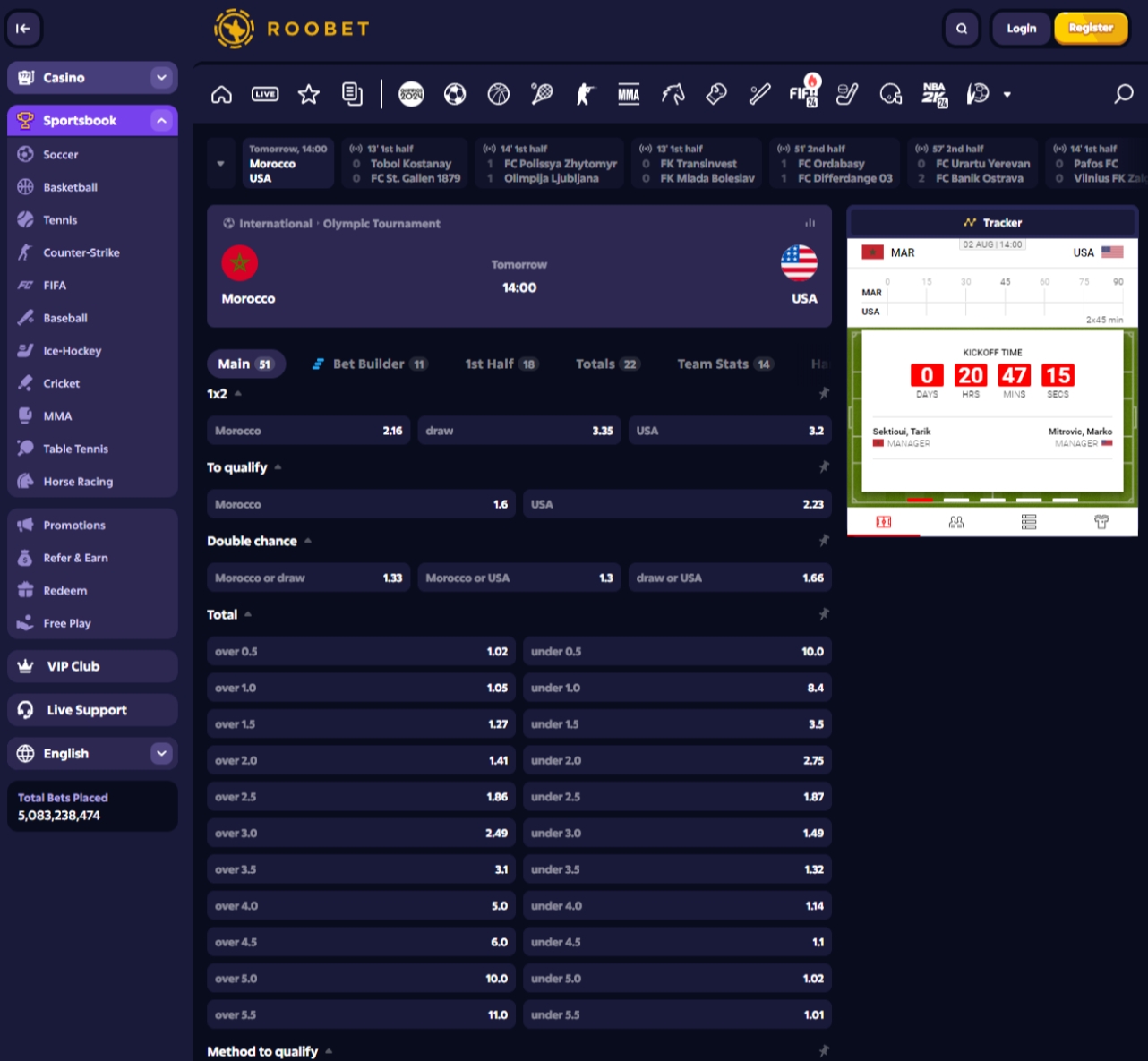Switch to the 1st Half tab
This screenshot has width=1148, height=1061.
pyautogui.click(x=501, y=364)
